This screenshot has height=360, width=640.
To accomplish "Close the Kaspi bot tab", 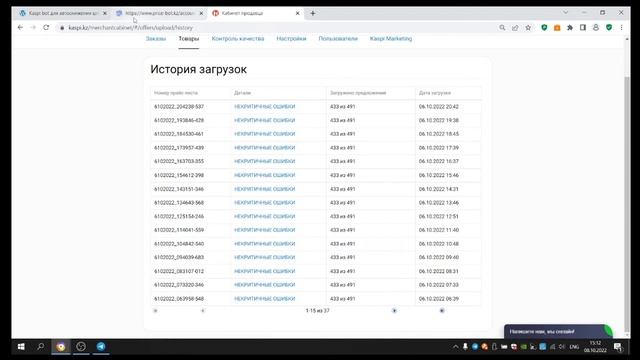I will click(x=104, y=13).
